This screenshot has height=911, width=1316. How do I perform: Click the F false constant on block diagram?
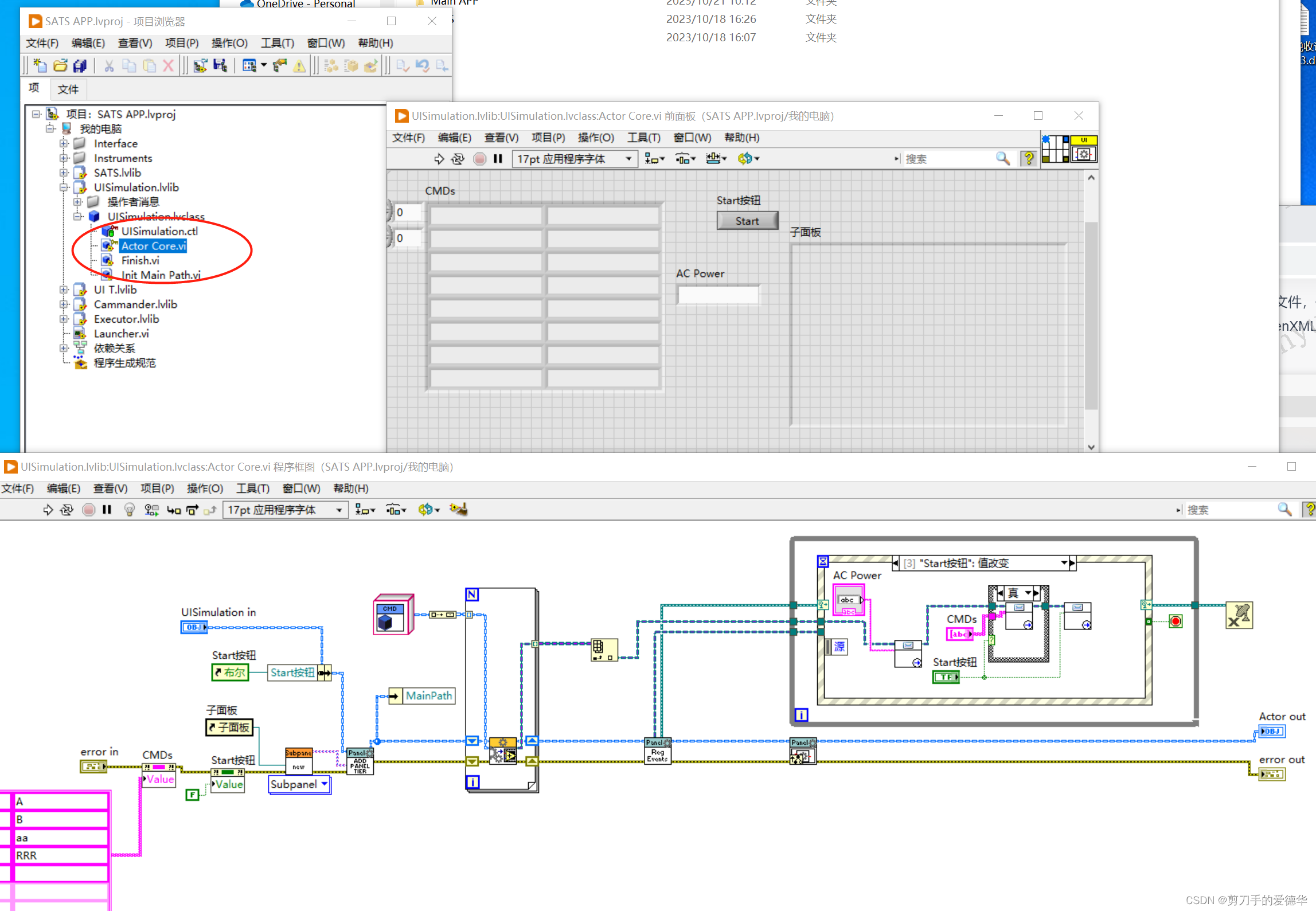tap(192, 795)
